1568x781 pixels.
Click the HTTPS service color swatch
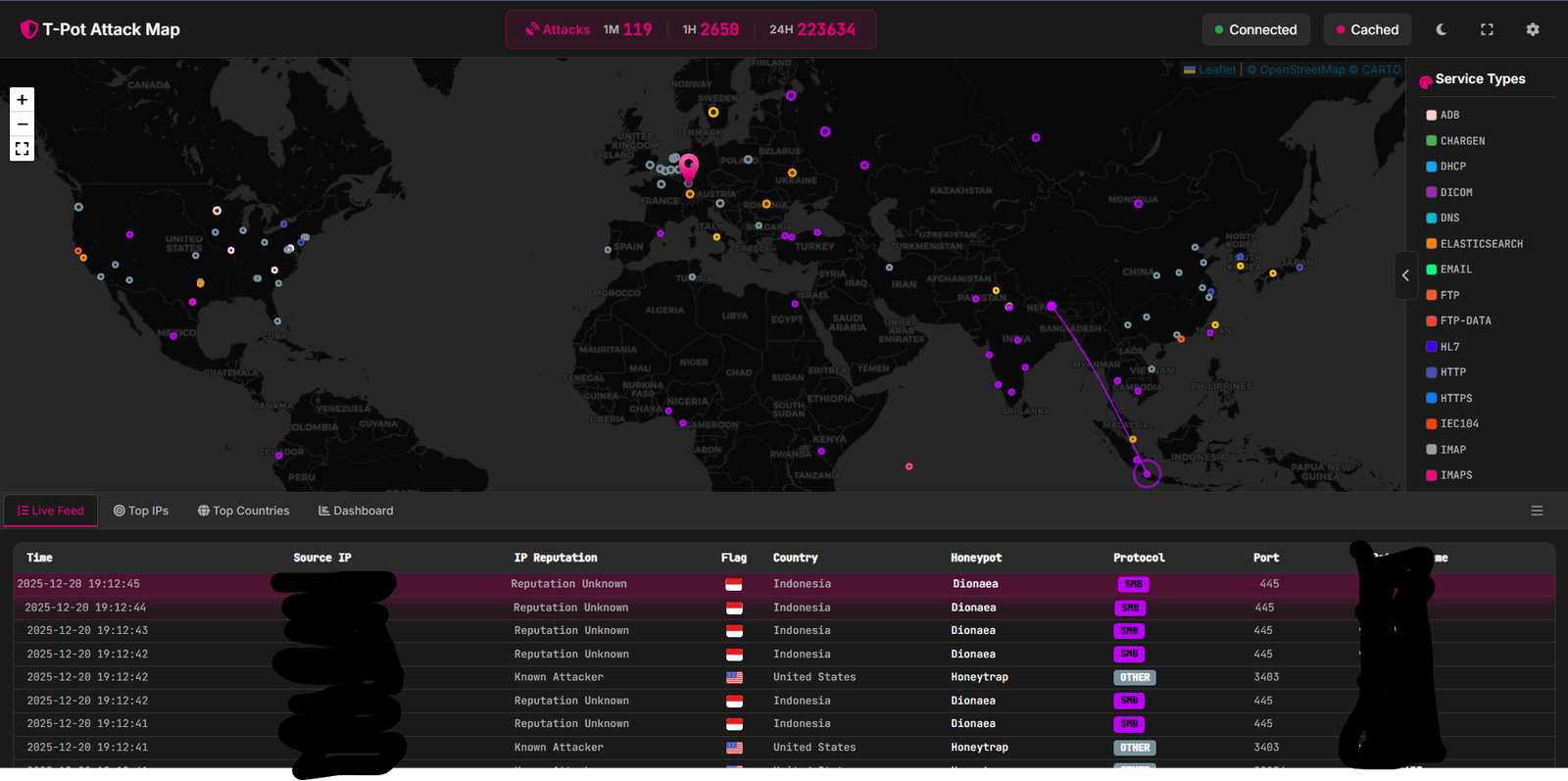[1431, 398]
